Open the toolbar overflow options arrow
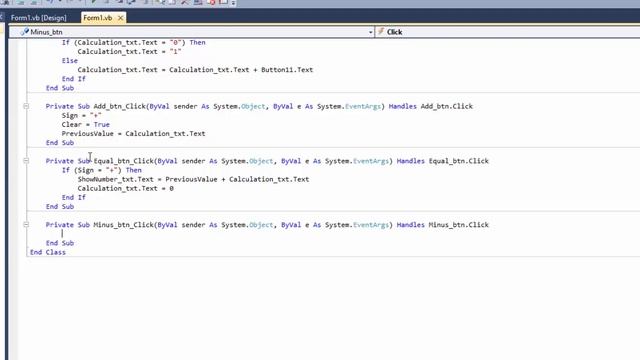 click(x=233, y=3)
